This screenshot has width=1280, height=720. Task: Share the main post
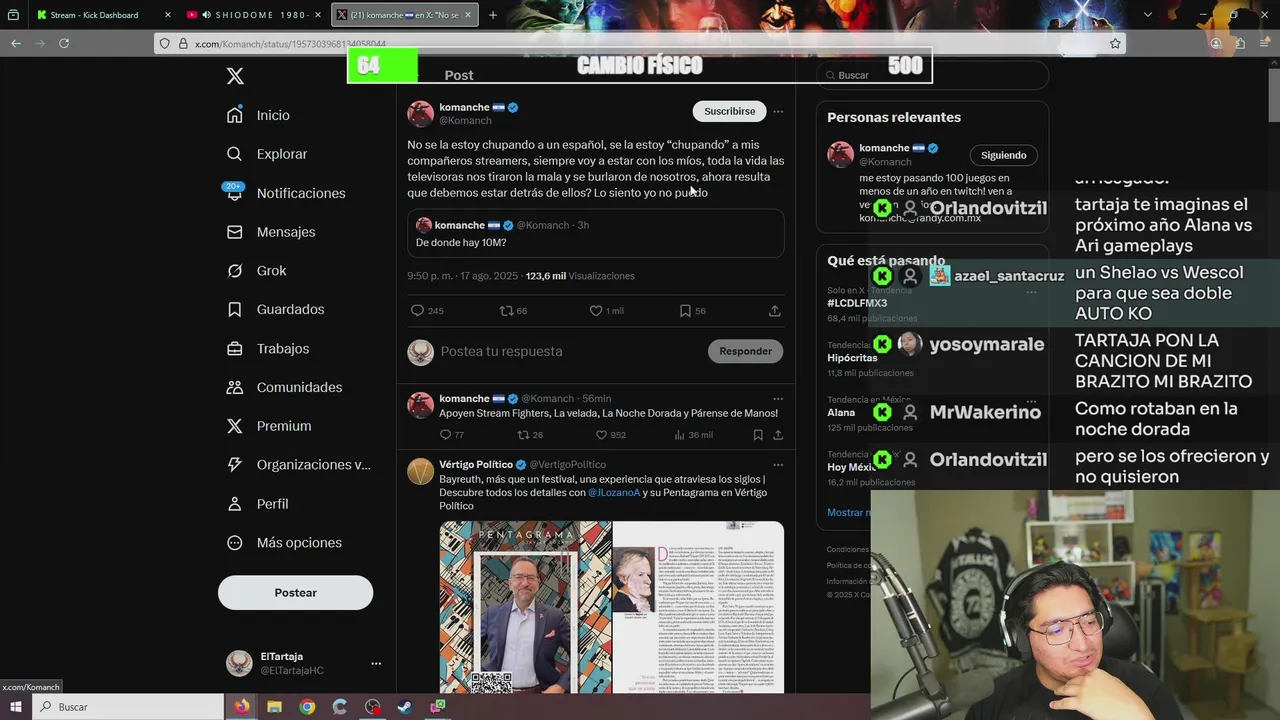(774, 311)
